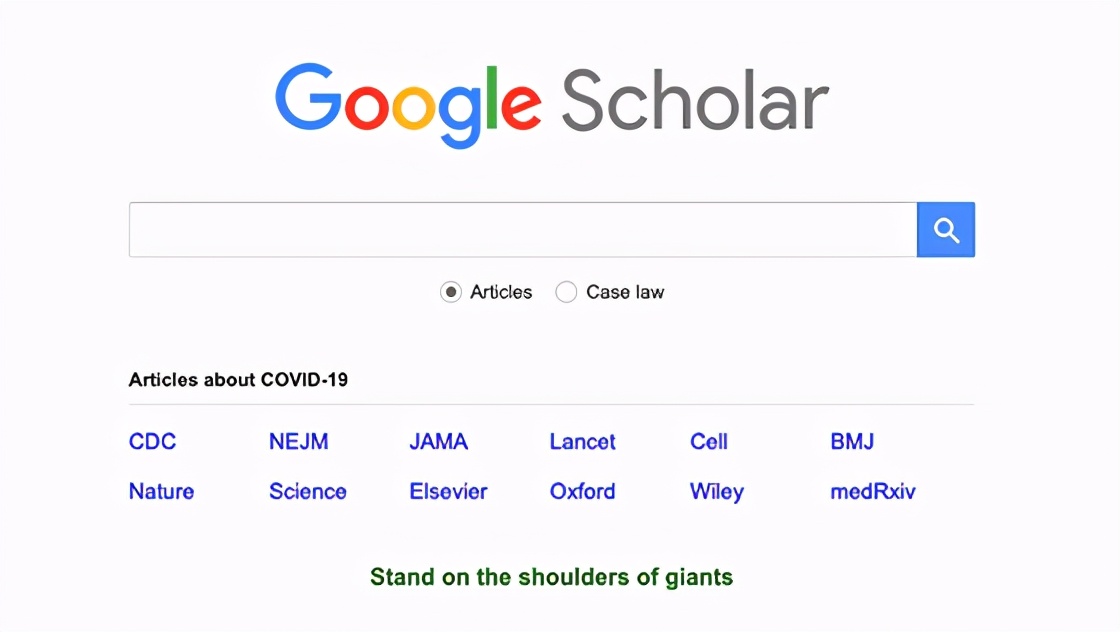This screenshot has height=632, width=1120.
Task: Click the 'Stand on the shoulders of giants' text
Action: click(551, 577)
